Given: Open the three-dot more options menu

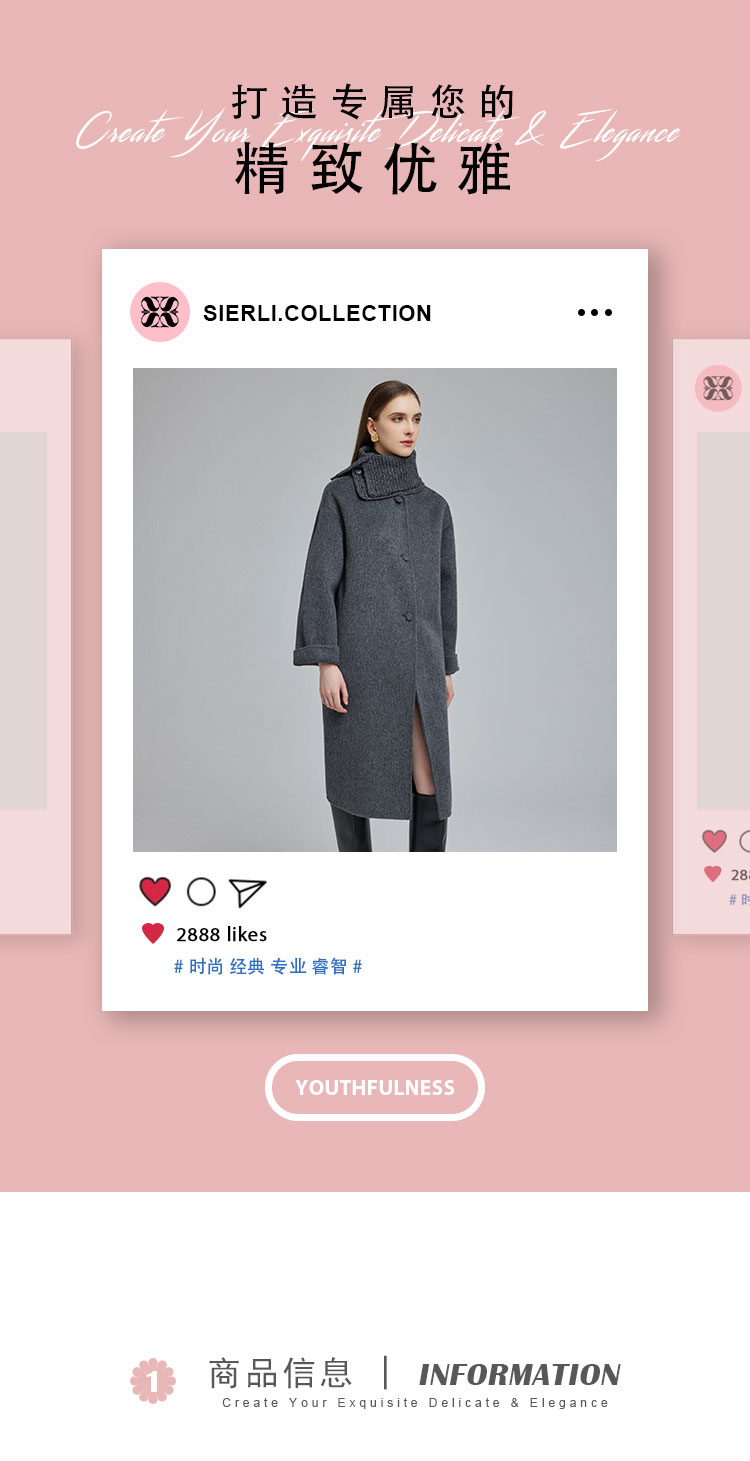Looking at the screenshot, I should (595, 313).
